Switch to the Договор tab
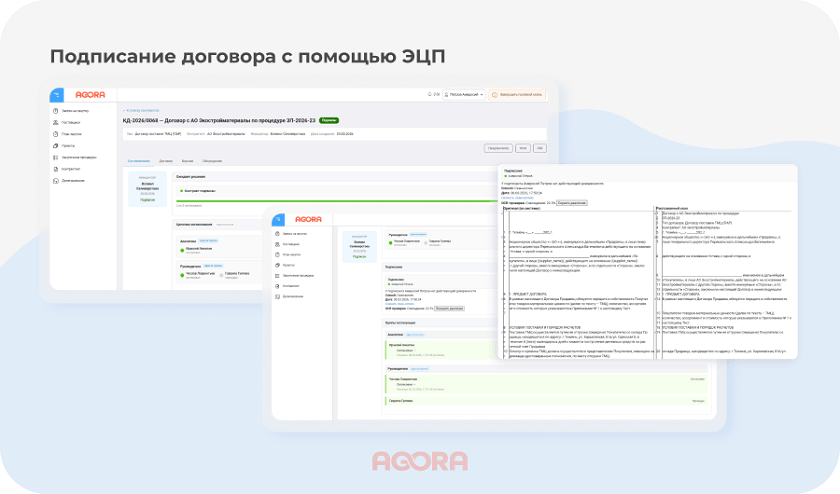The width and height of the screenshot is (840, 494). pyautogui.click(x=166, y=161)
